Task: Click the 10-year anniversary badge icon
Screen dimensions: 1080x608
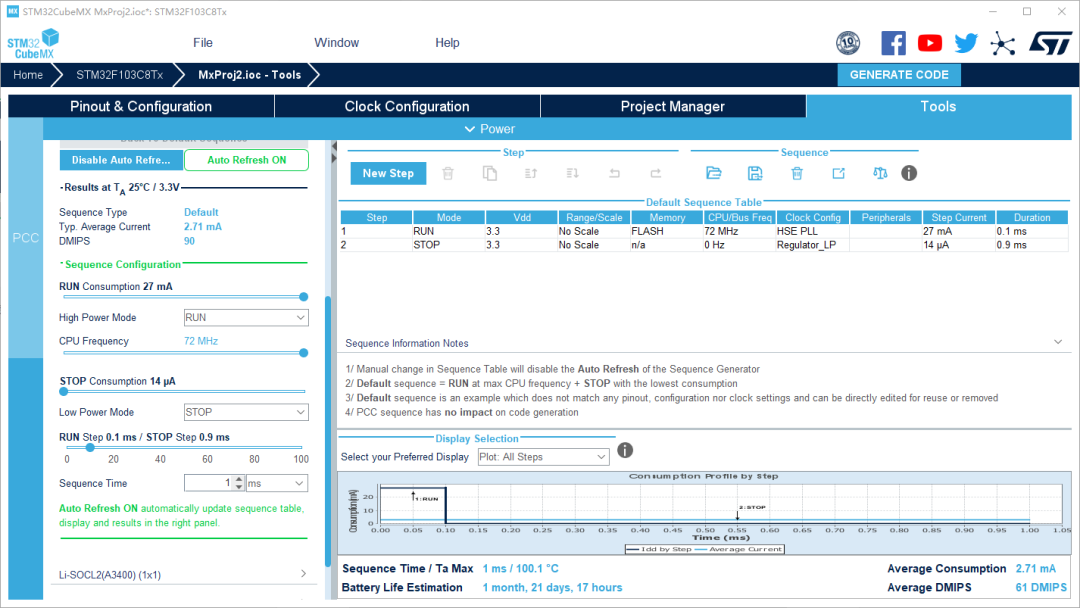Action: [x=848, y=43]
